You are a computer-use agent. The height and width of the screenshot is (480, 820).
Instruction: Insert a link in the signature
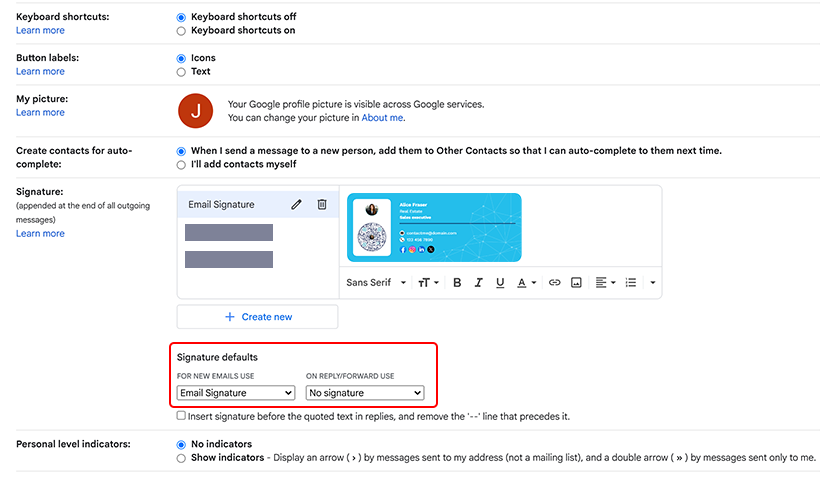(554, 283)
